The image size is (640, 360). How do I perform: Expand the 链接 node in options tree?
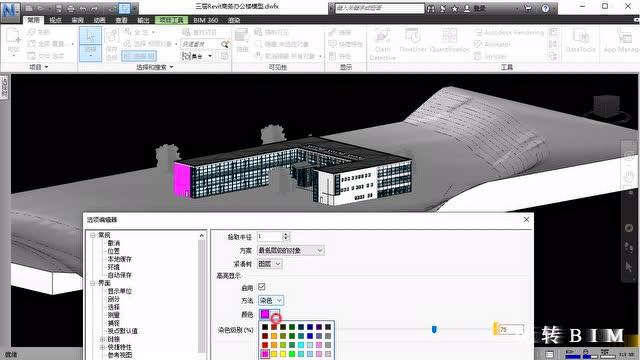pos(102,339)
